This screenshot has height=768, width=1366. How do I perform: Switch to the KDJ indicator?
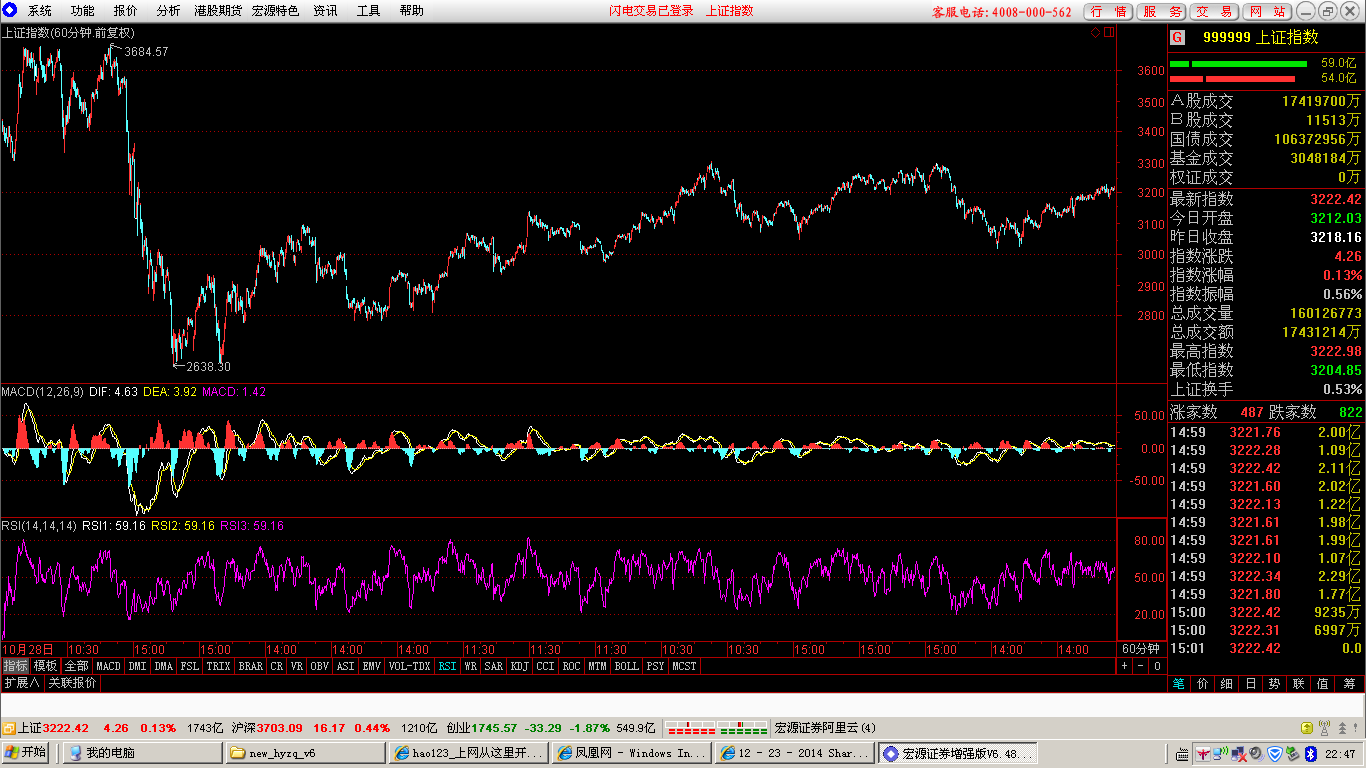tap(520, 665)
